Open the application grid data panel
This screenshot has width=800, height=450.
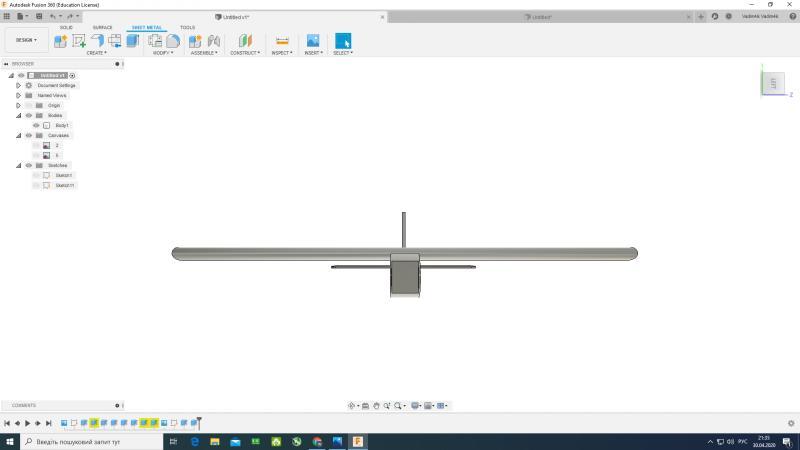[x=7, y=16]
